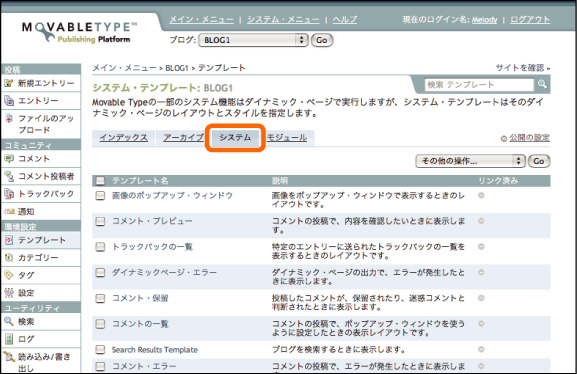577x374 pixels.
Task: Open ヘルプ in top navigation
Action: 345,20
